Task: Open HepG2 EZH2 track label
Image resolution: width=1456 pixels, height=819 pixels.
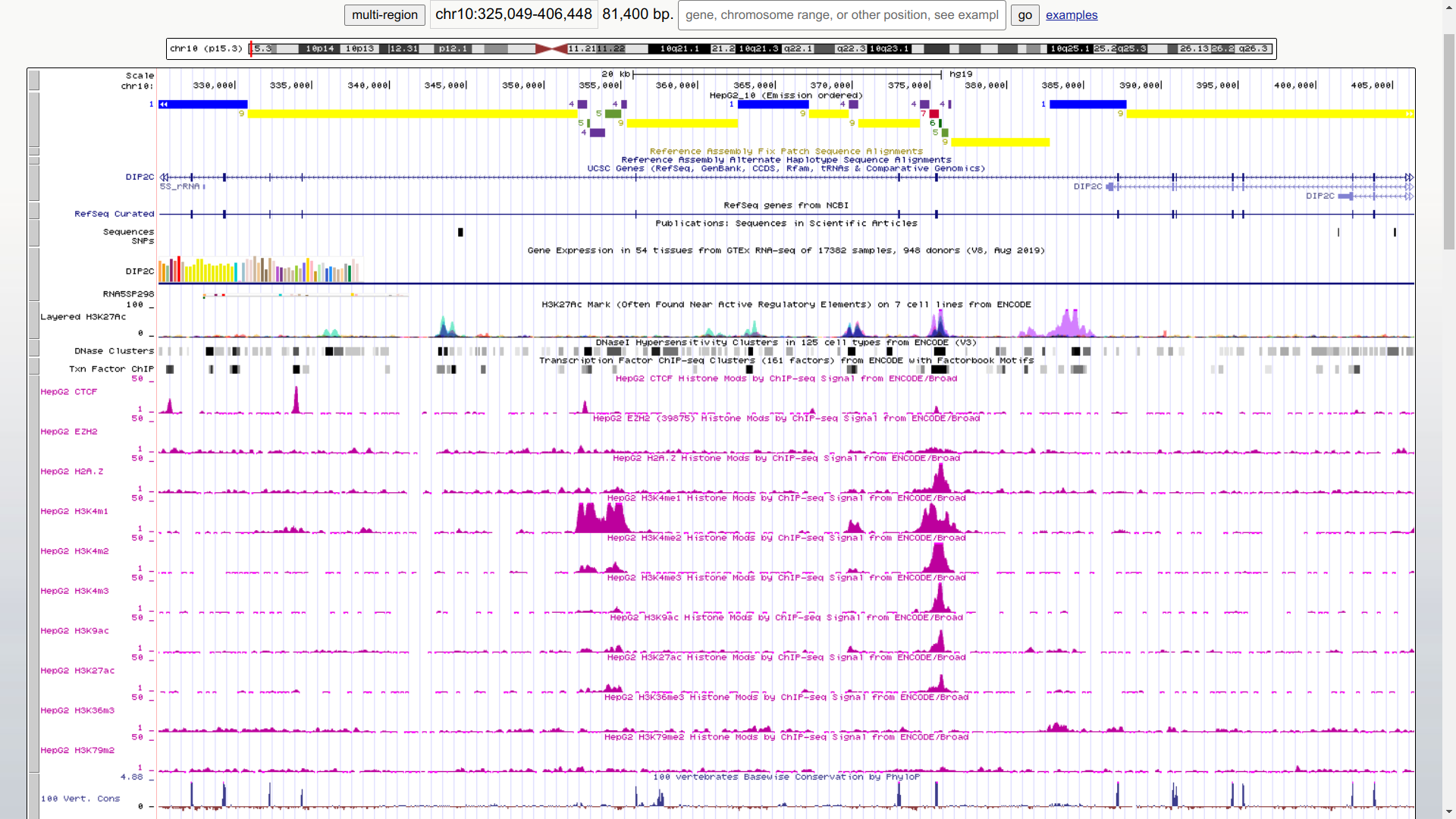Action: tap(69, 431)
